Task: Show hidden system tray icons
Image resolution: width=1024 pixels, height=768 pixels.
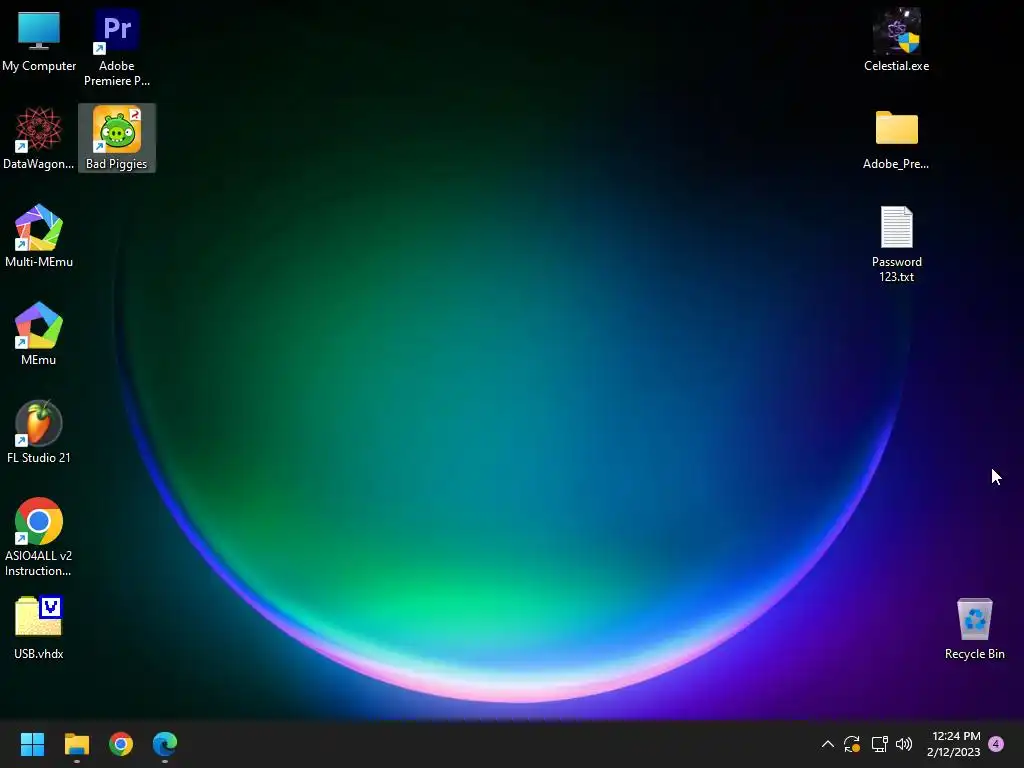Action: [x=827, y=744]
